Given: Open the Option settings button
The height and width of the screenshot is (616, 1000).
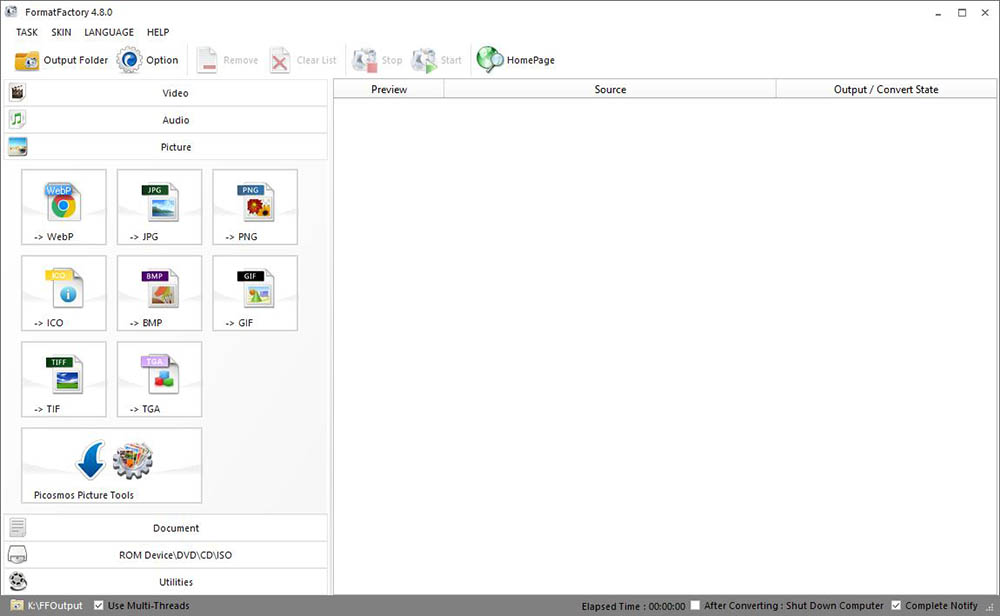Looking at the screenshot, I should tap(148, 60).
